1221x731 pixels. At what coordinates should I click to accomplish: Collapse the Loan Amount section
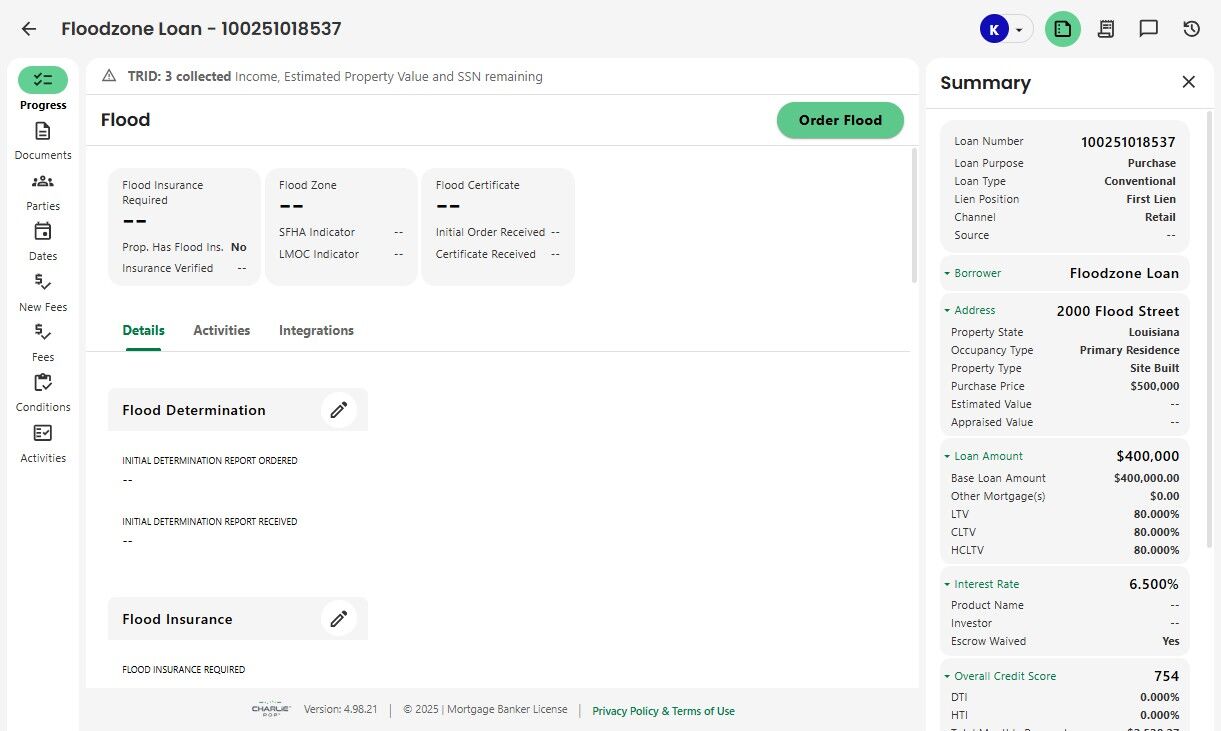pos(947,456)
